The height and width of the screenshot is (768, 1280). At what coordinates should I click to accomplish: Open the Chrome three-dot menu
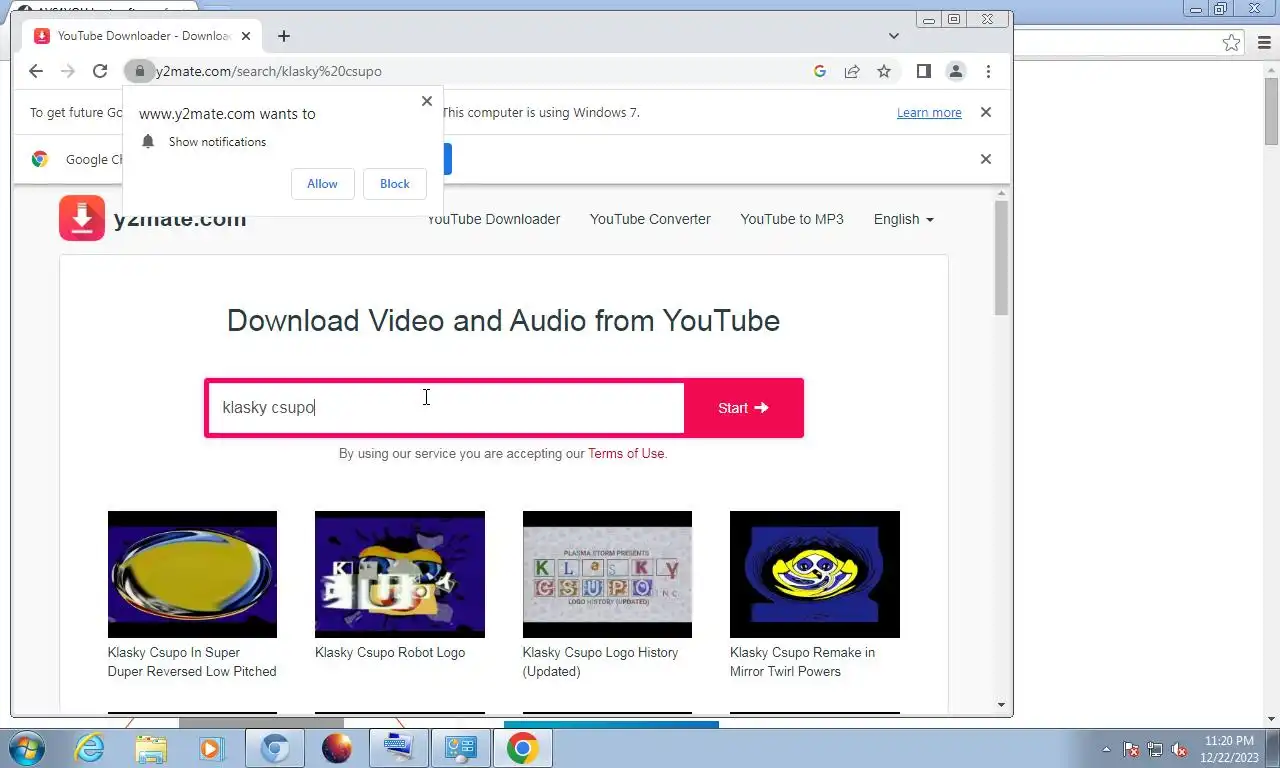coord(988,71)
